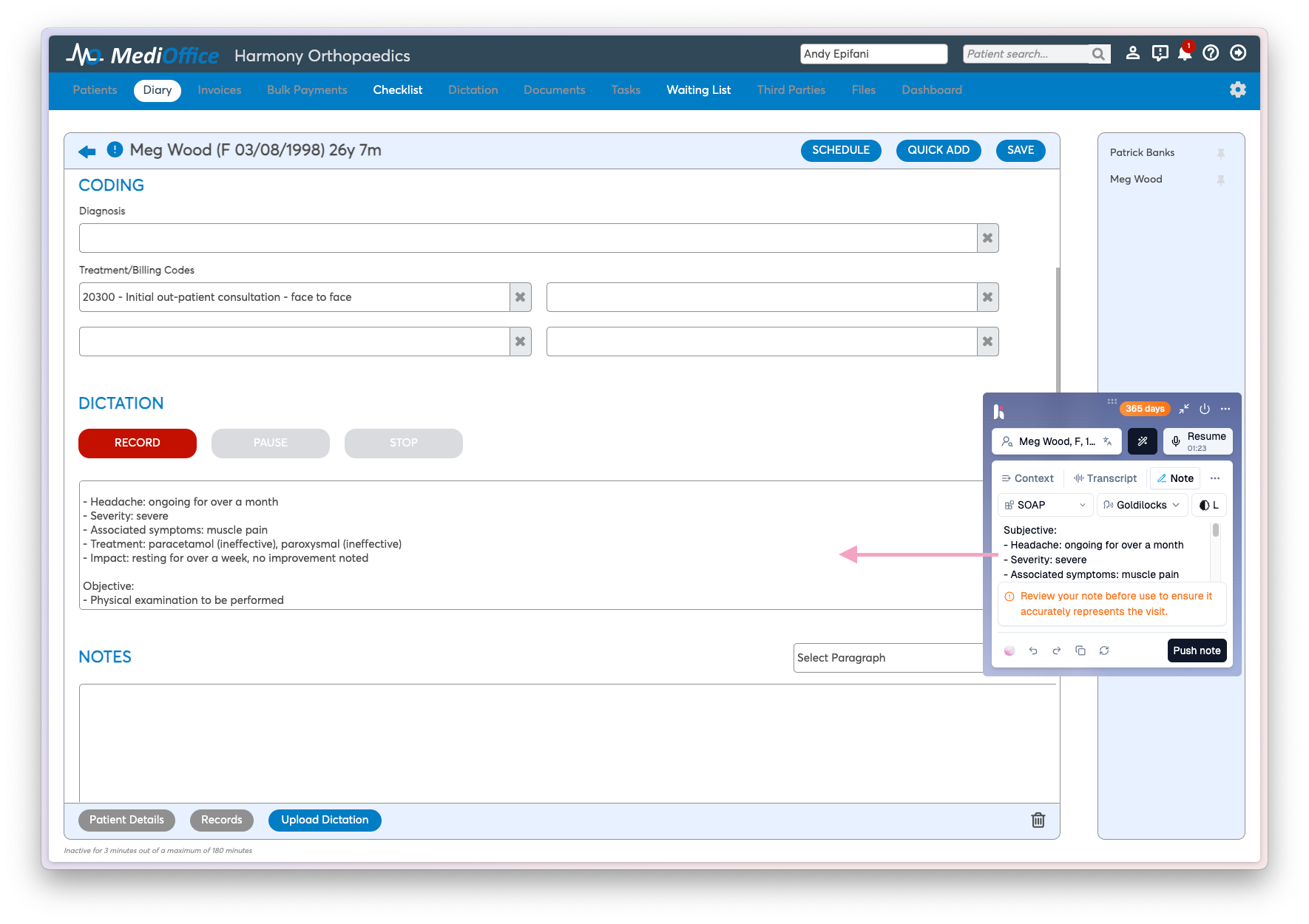Open the Diary tab
This screenshot has height=924, width=1309.
pyautogui.click(x=158, y=90)
